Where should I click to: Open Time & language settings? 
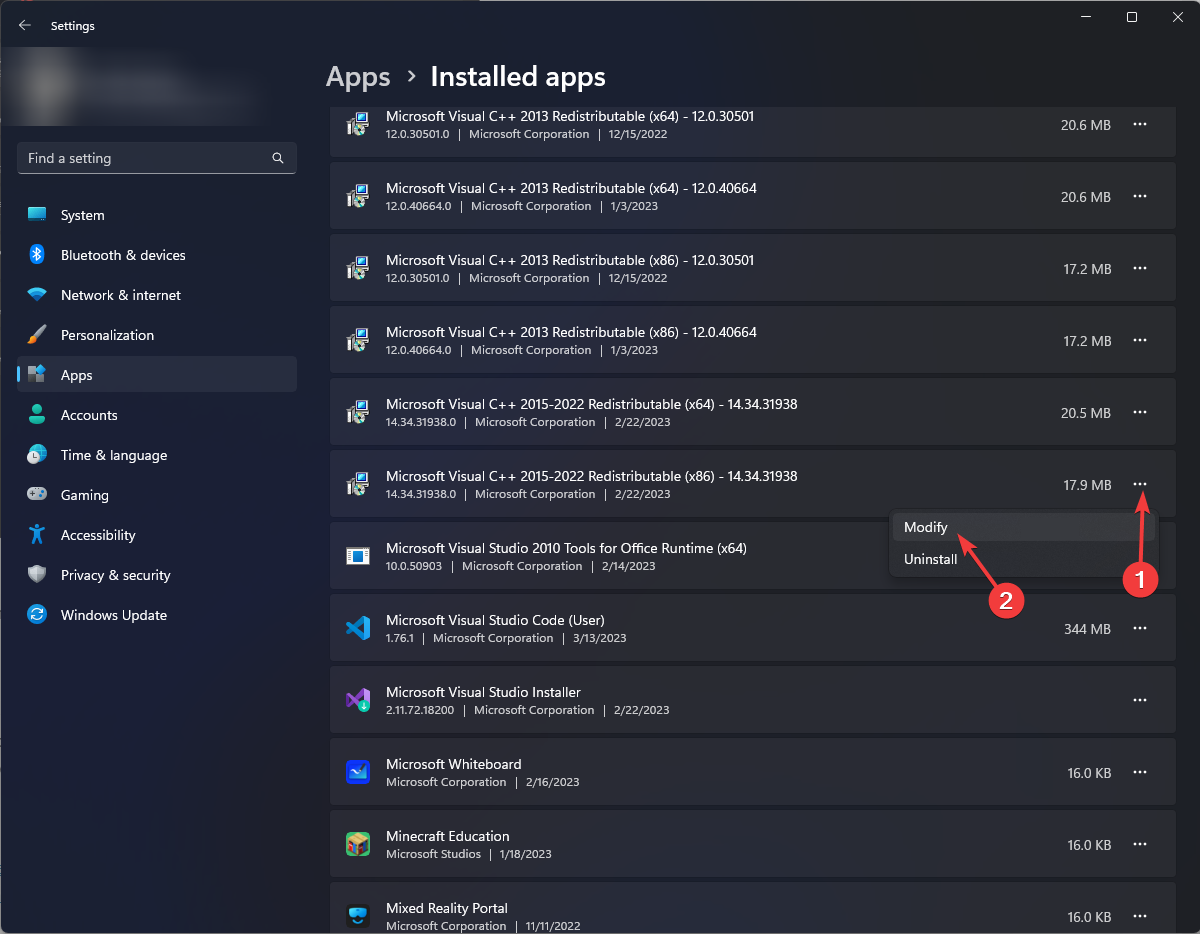click(x=157, y=455)
